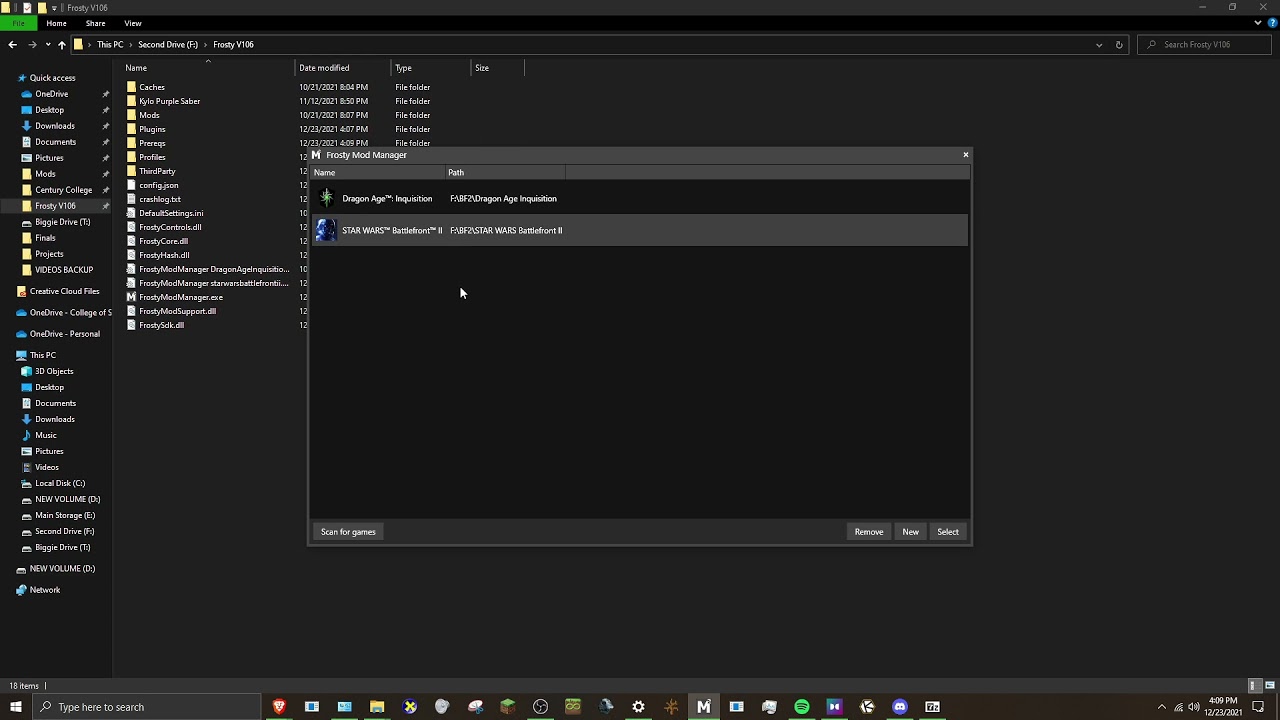1280x720 pixels.
Task: Select the Plugins folder
Action: pos(152,129)
